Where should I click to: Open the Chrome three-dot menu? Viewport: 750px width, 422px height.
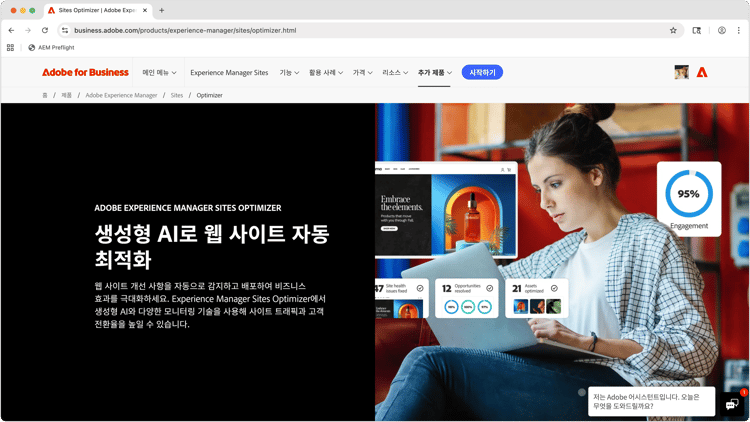pos(739,30)
